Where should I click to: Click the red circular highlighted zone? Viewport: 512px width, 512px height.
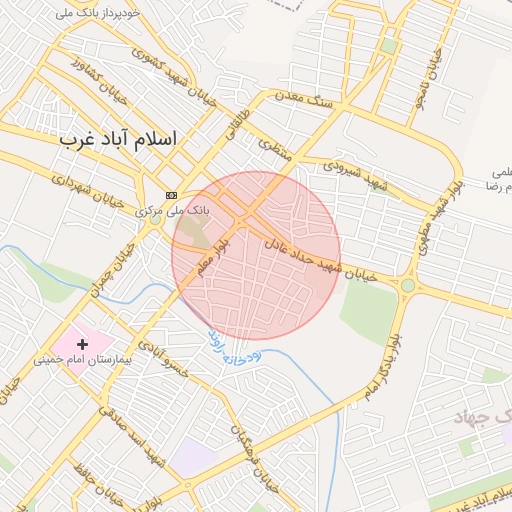coord(256,256)
